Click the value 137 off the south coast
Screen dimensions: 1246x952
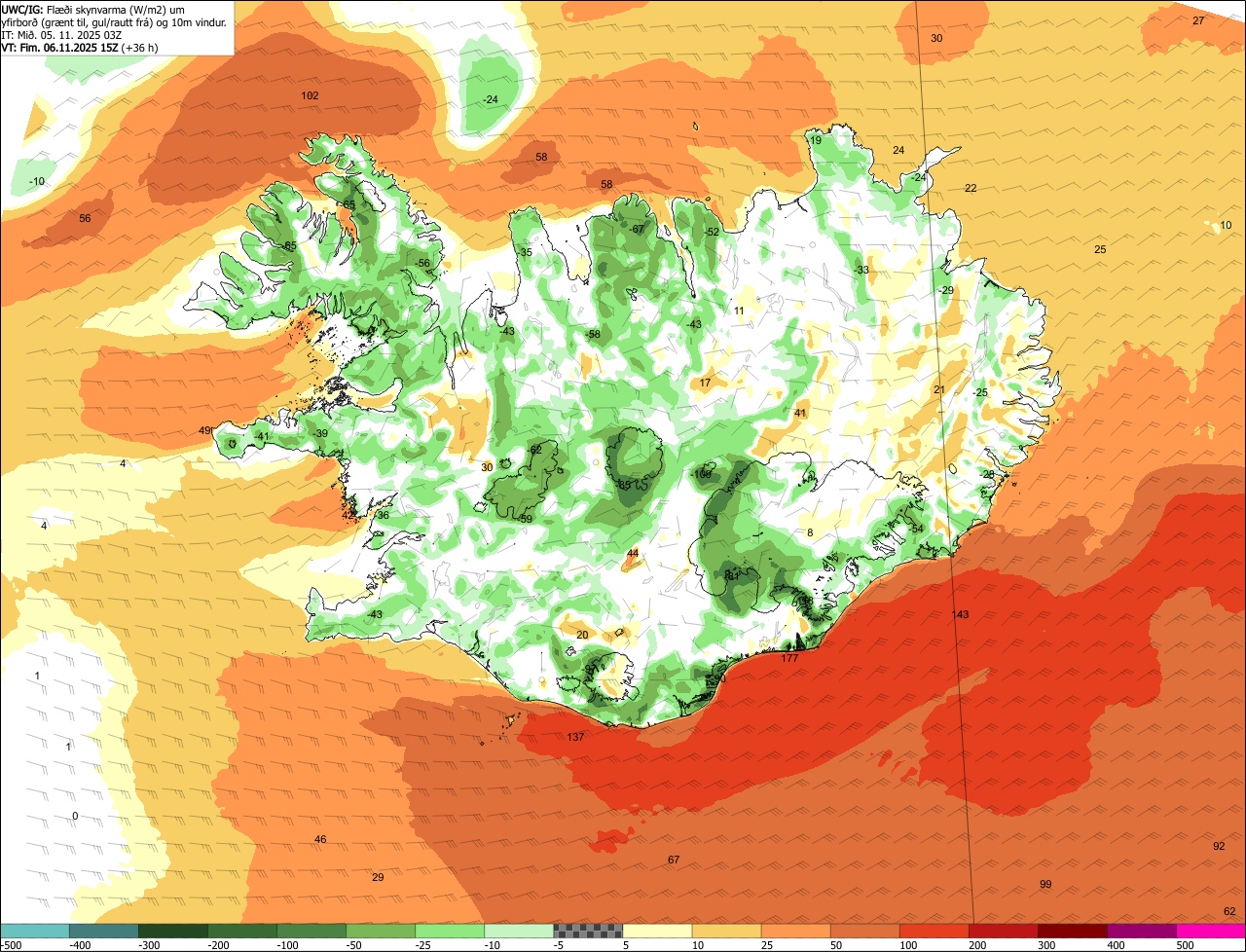575,737
